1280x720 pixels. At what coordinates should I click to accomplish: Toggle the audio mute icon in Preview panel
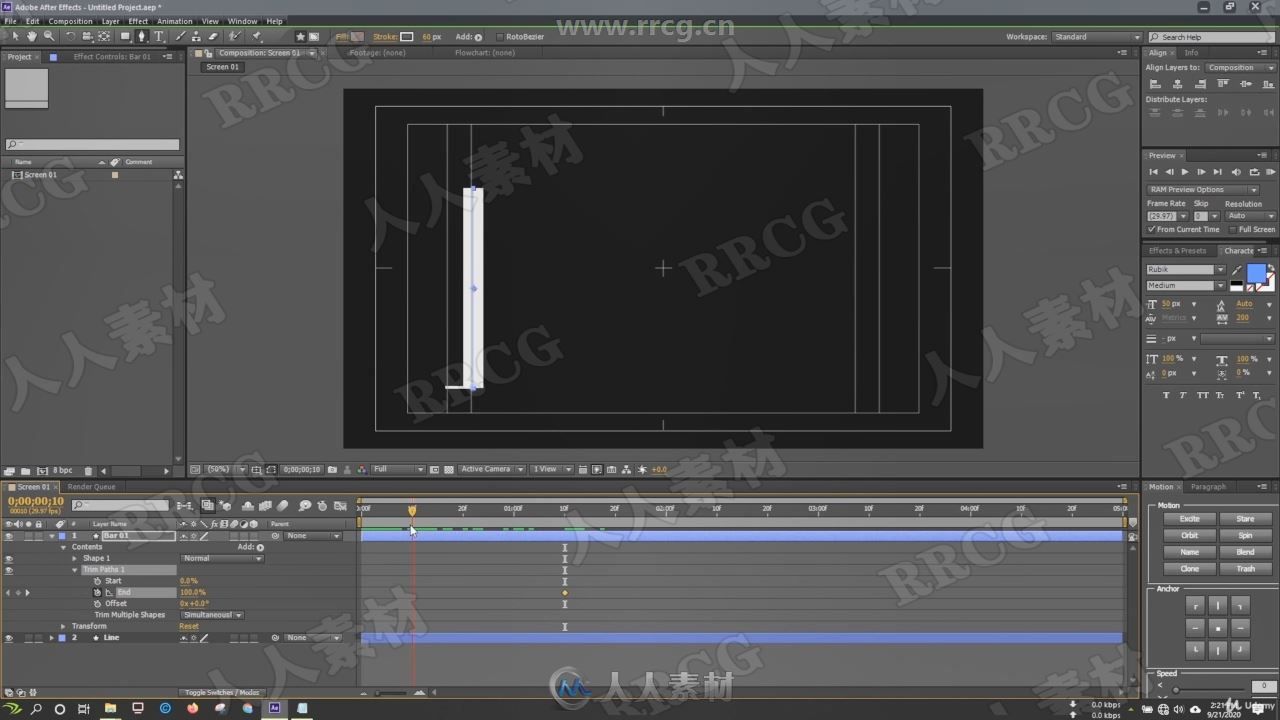point(1236,172)
